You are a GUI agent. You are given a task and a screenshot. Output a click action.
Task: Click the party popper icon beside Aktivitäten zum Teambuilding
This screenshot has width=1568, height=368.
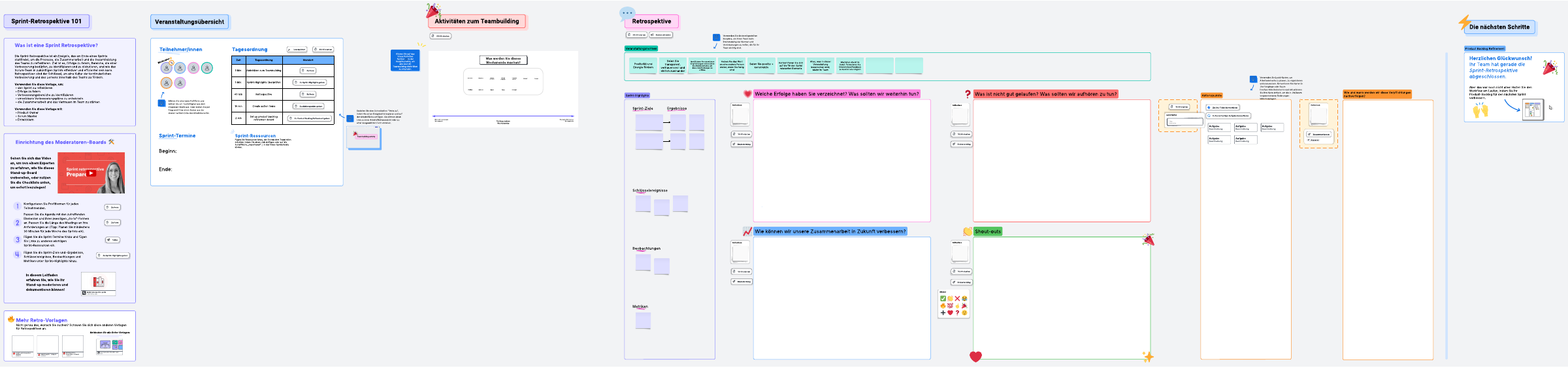click(433, 10)
